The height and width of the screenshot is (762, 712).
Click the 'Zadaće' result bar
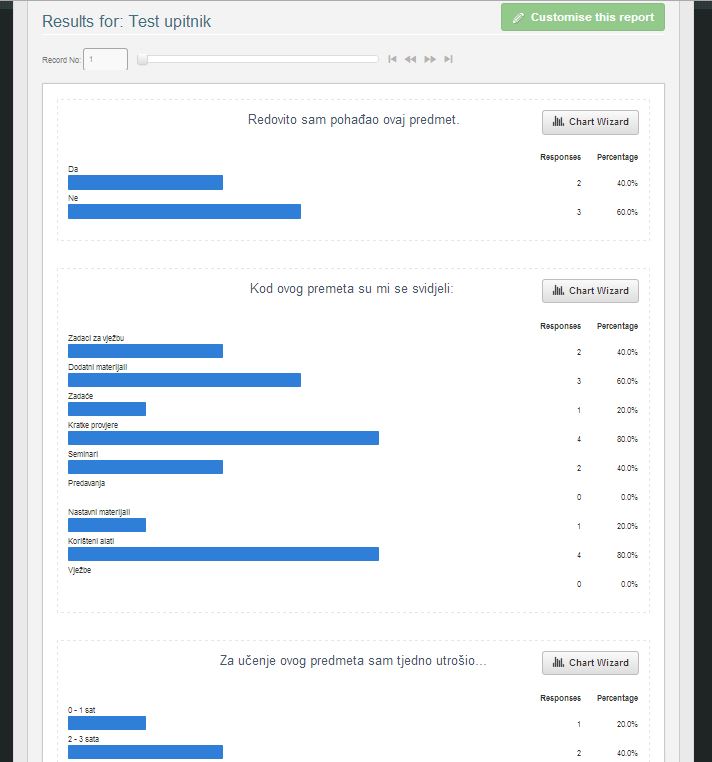(107, 409)
